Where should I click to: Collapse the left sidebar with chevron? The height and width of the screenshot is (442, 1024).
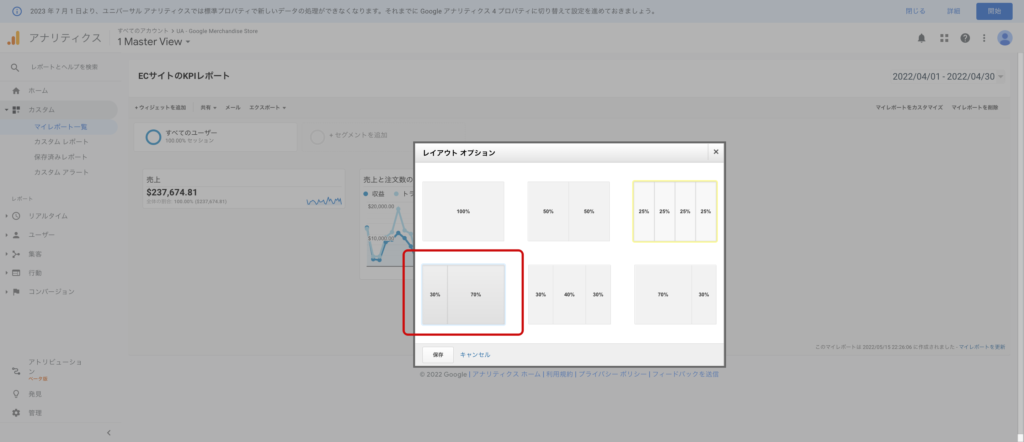[x=108, y=432]
